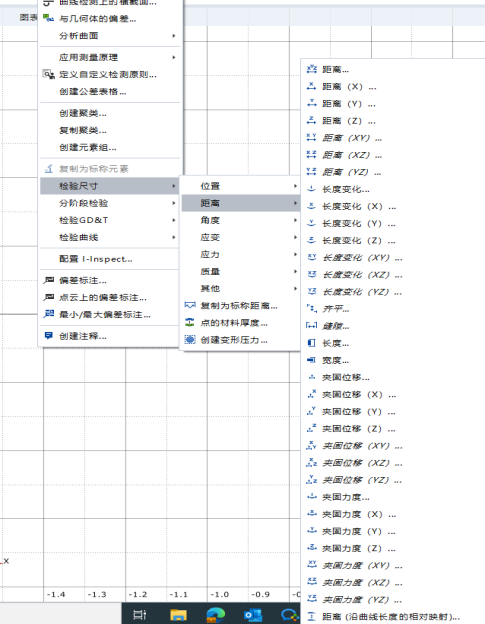
Task: Expand the 角度 submenu arrow
Action: pos(295,220)
